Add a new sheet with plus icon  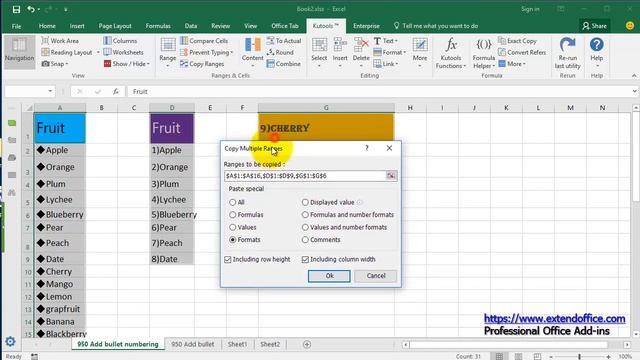pos(307,344)
